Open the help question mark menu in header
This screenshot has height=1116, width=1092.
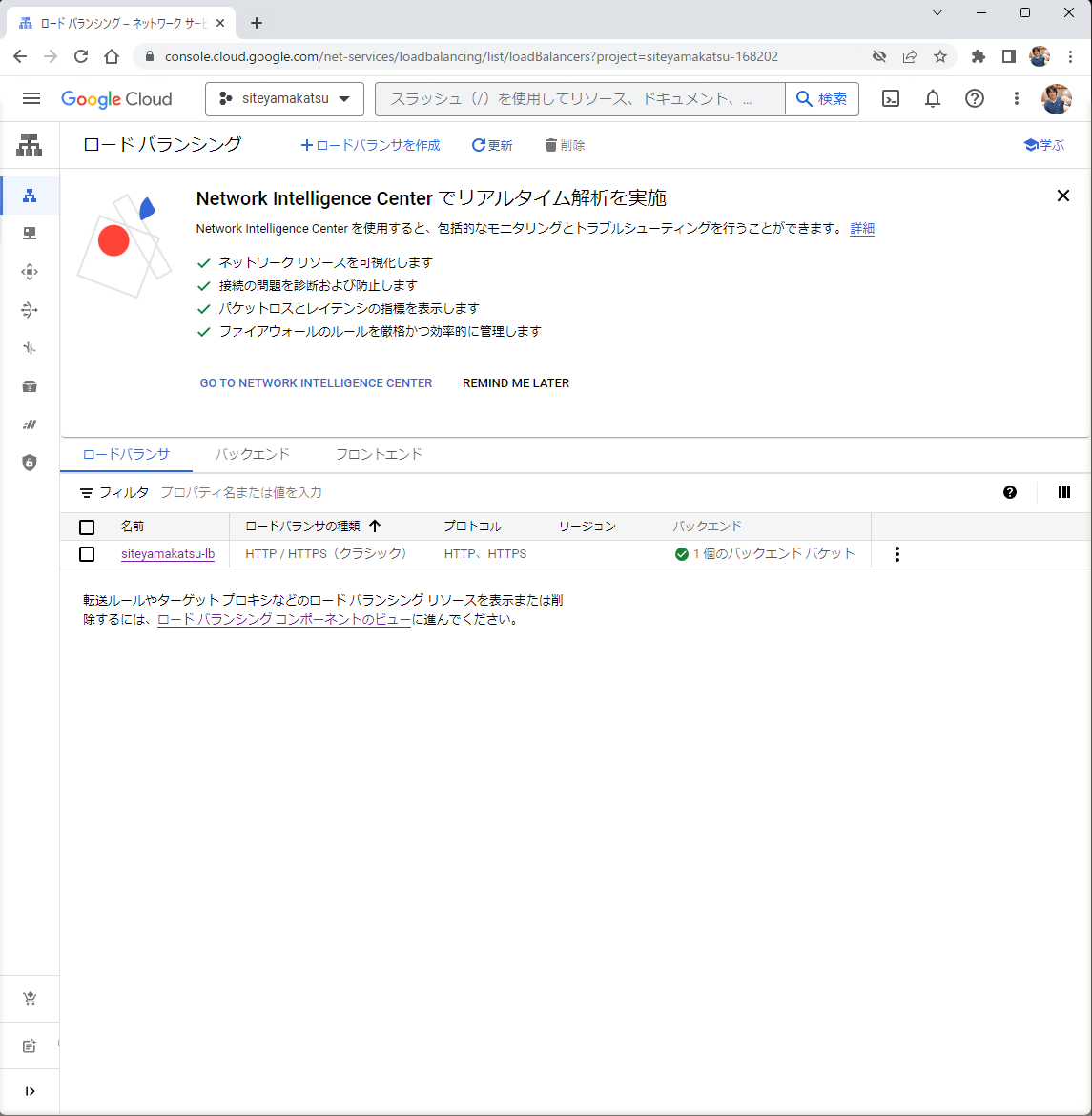coord(975,98)
